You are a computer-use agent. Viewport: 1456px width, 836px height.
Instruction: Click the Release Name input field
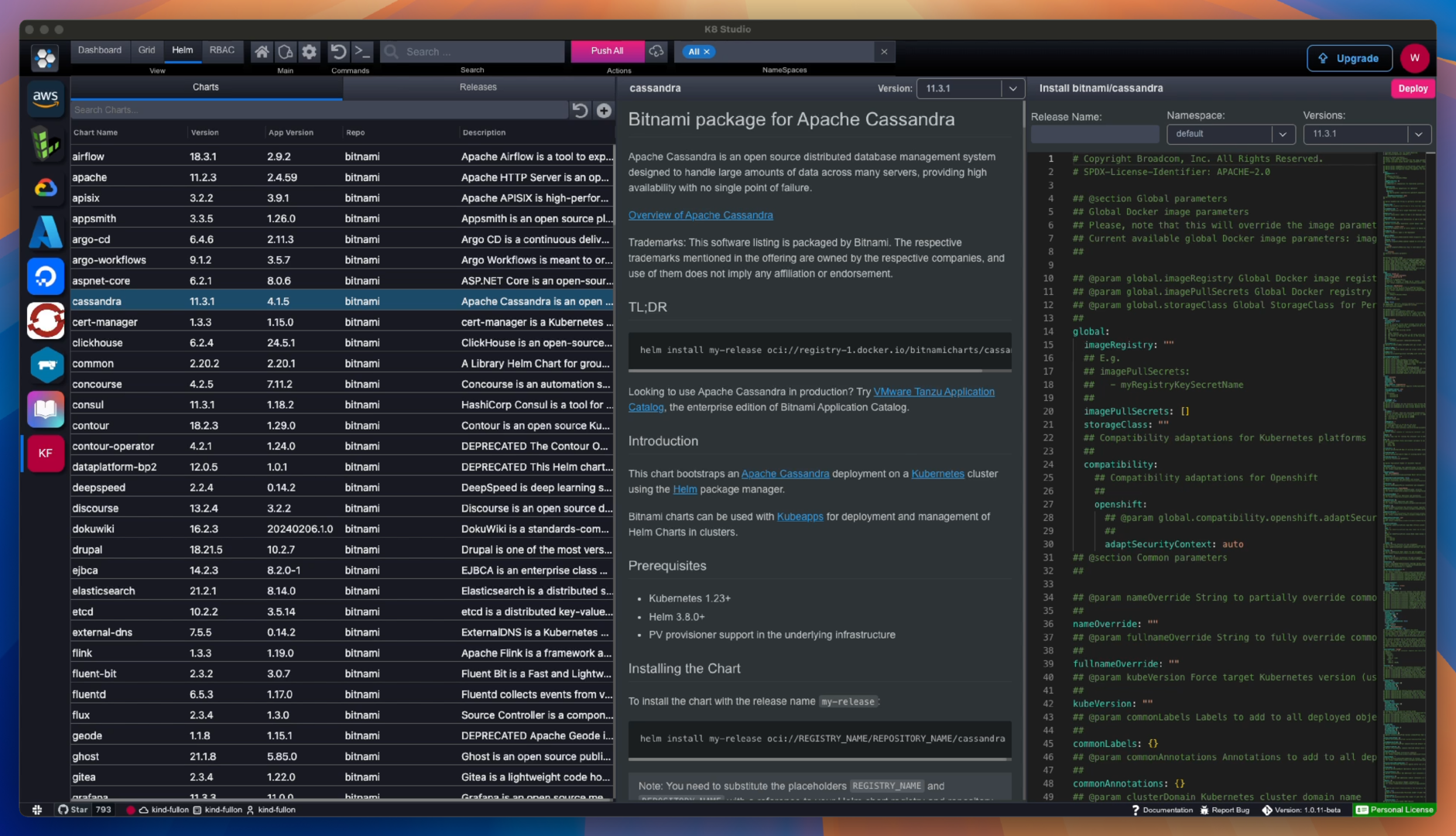point(1095,134)
